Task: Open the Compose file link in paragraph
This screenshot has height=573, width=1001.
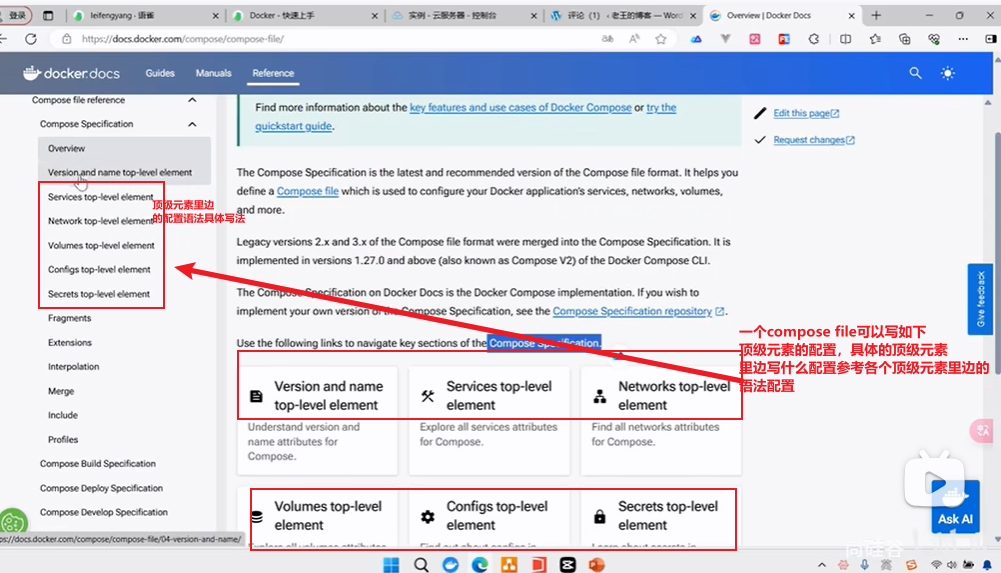Action: coord(307,191)
